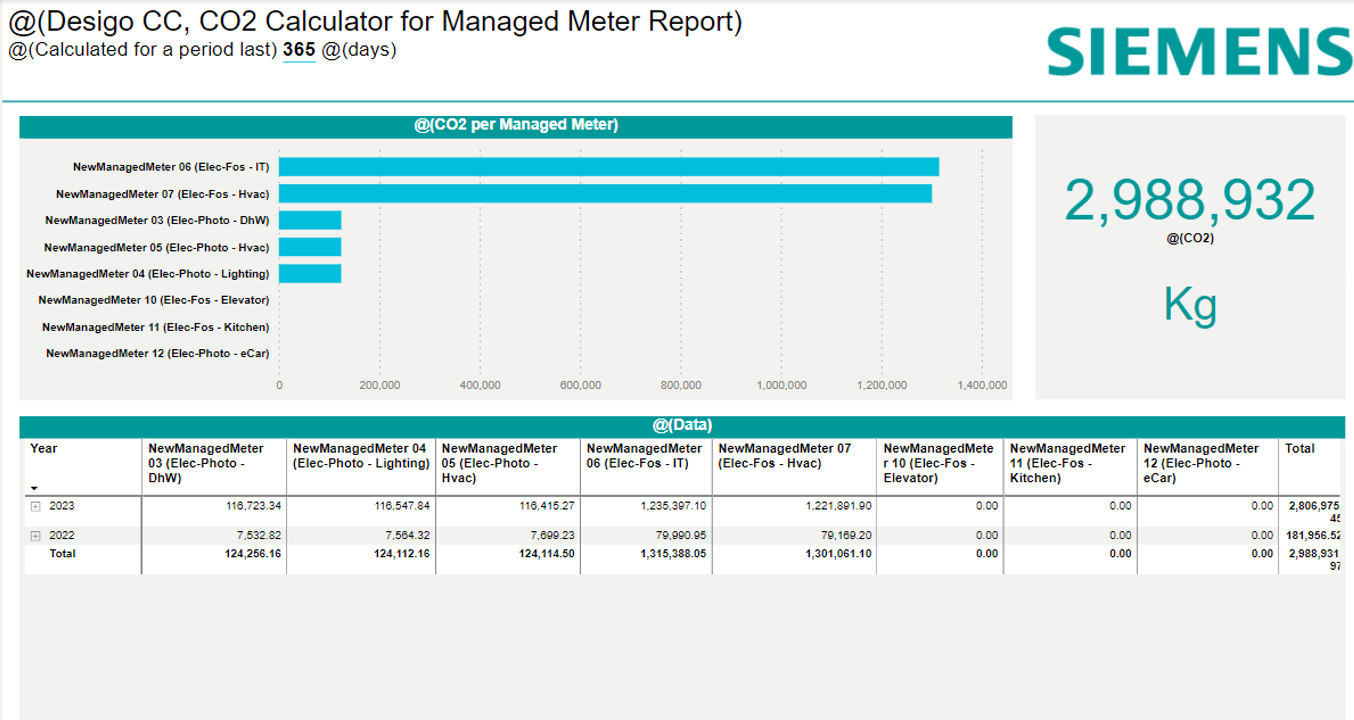The image size is (1354, 720).
Task: Select the NewManagedMeter 07 Elec-Fos Hvac bar
Action: tap(605, 193)
